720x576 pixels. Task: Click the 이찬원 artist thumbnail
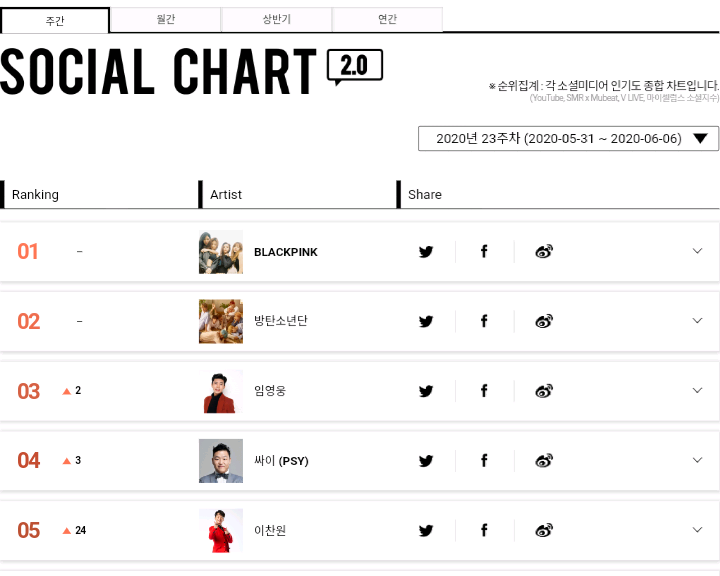point(221,530)
